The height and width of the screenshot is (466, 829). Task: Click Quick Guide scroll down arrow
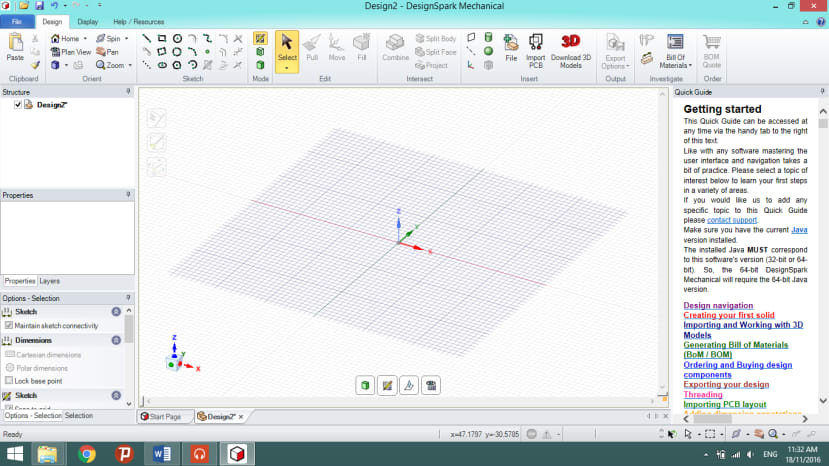click(x=823, y=401)
